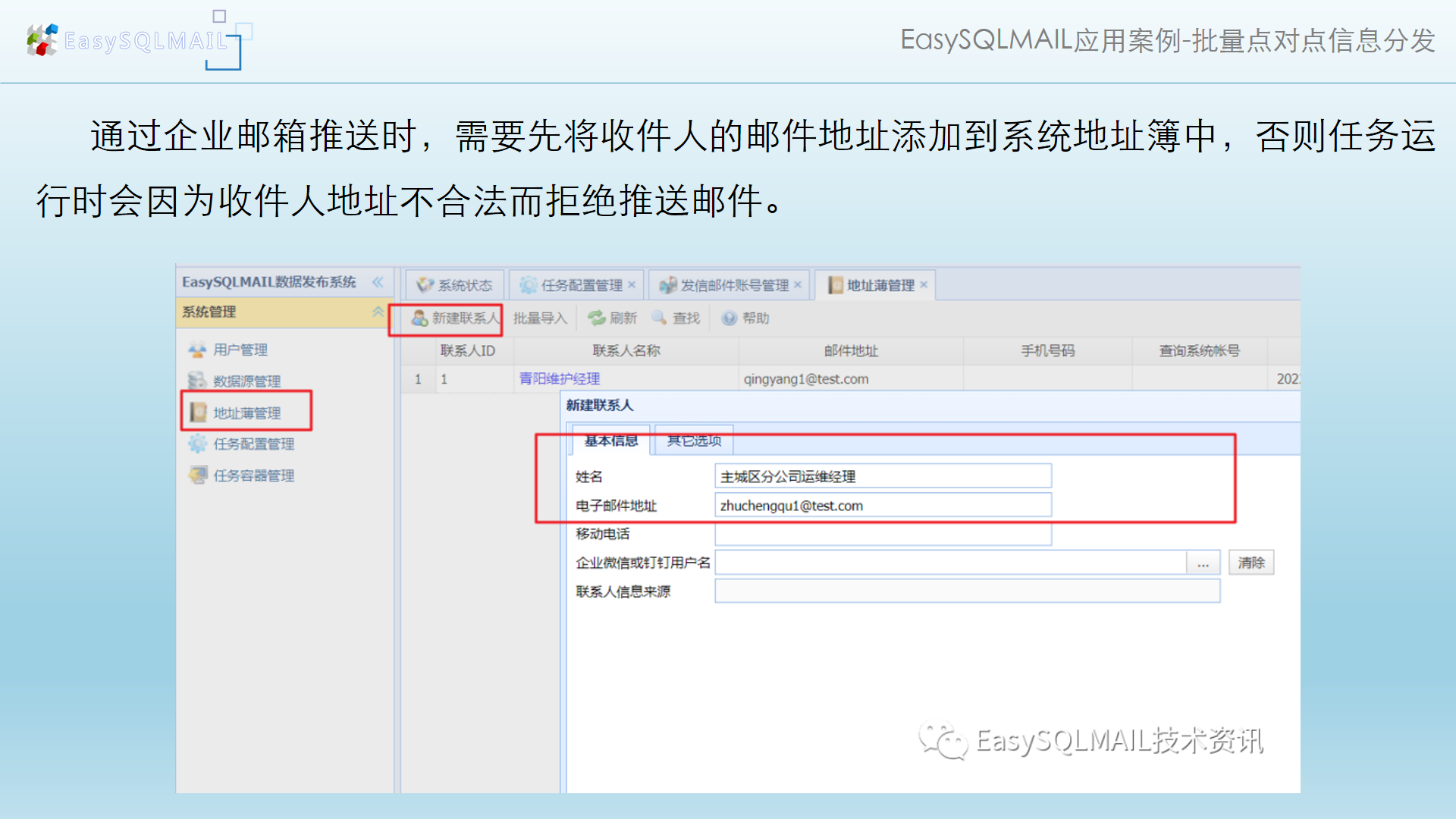
Task: Click the 任务配置管理 tab gear icon
Action: pos(529,285)
